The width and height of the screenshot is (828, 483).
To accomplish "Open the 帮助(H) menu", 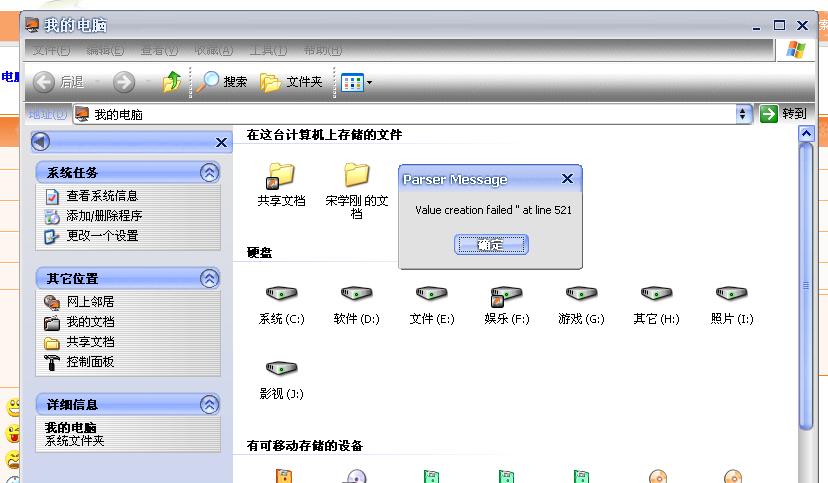I will 323,50.
